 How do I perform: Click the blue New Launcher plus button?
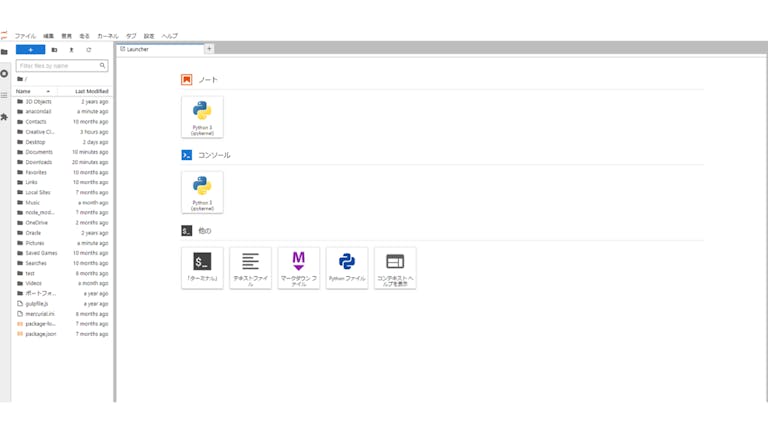pos(30,49)
